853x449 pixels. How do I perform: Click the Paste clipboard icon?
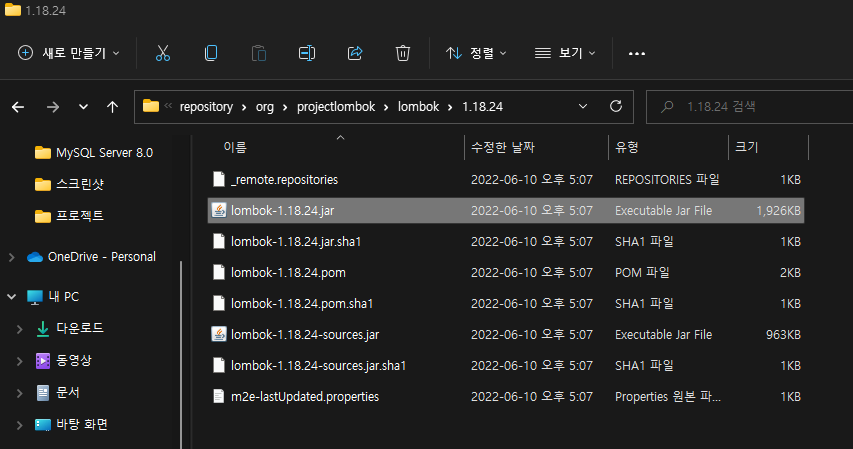(x=258, y=53)
